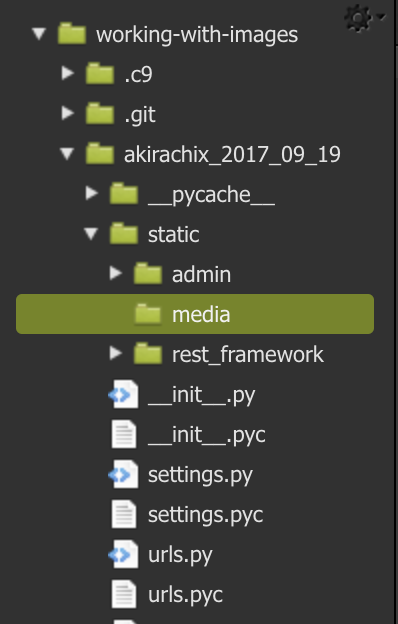
Task: Expand the admin folder arrow
Action: click(115, 273)
